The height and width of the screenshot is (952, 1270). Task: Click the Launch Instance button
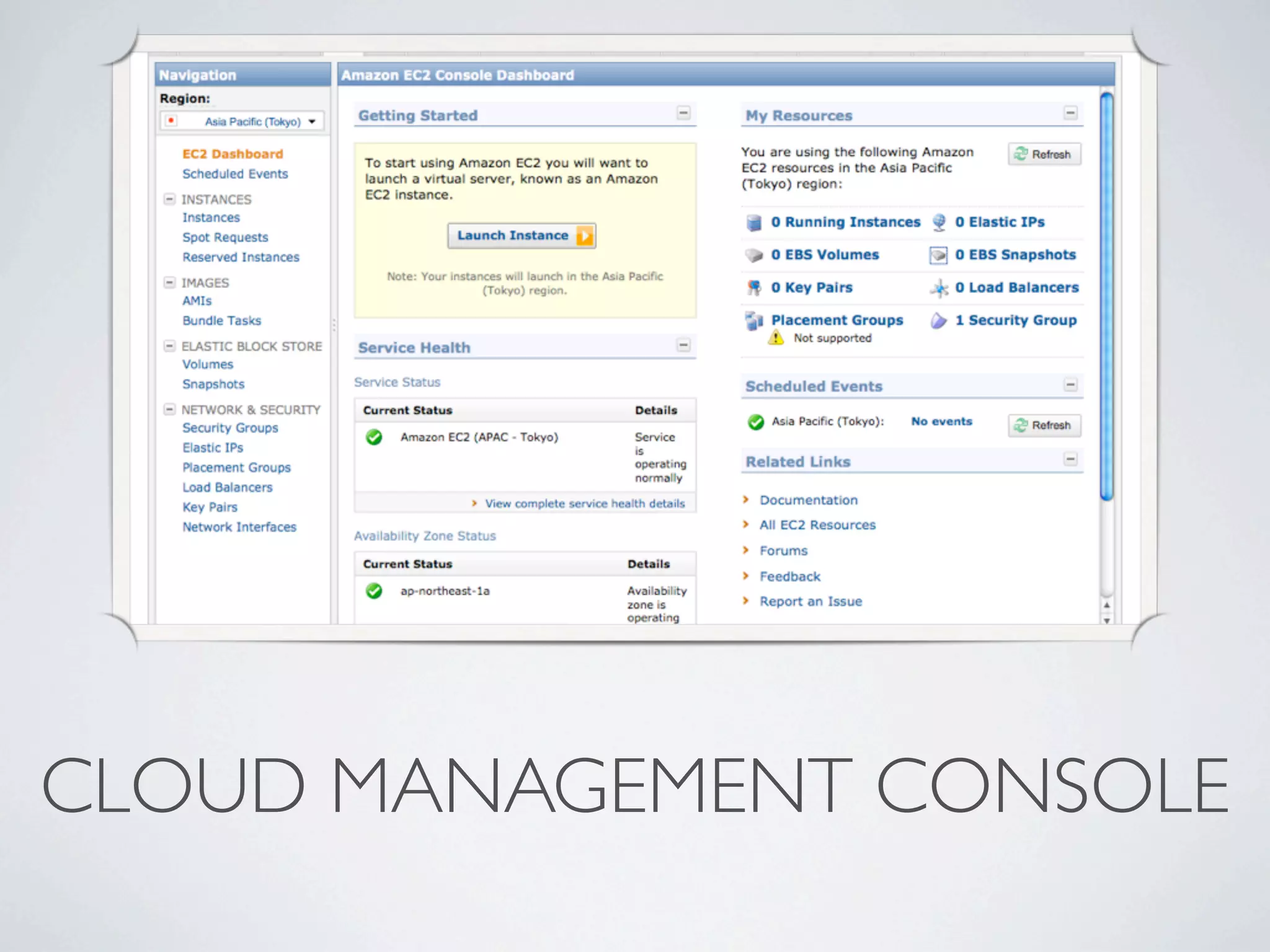point(522,236)
